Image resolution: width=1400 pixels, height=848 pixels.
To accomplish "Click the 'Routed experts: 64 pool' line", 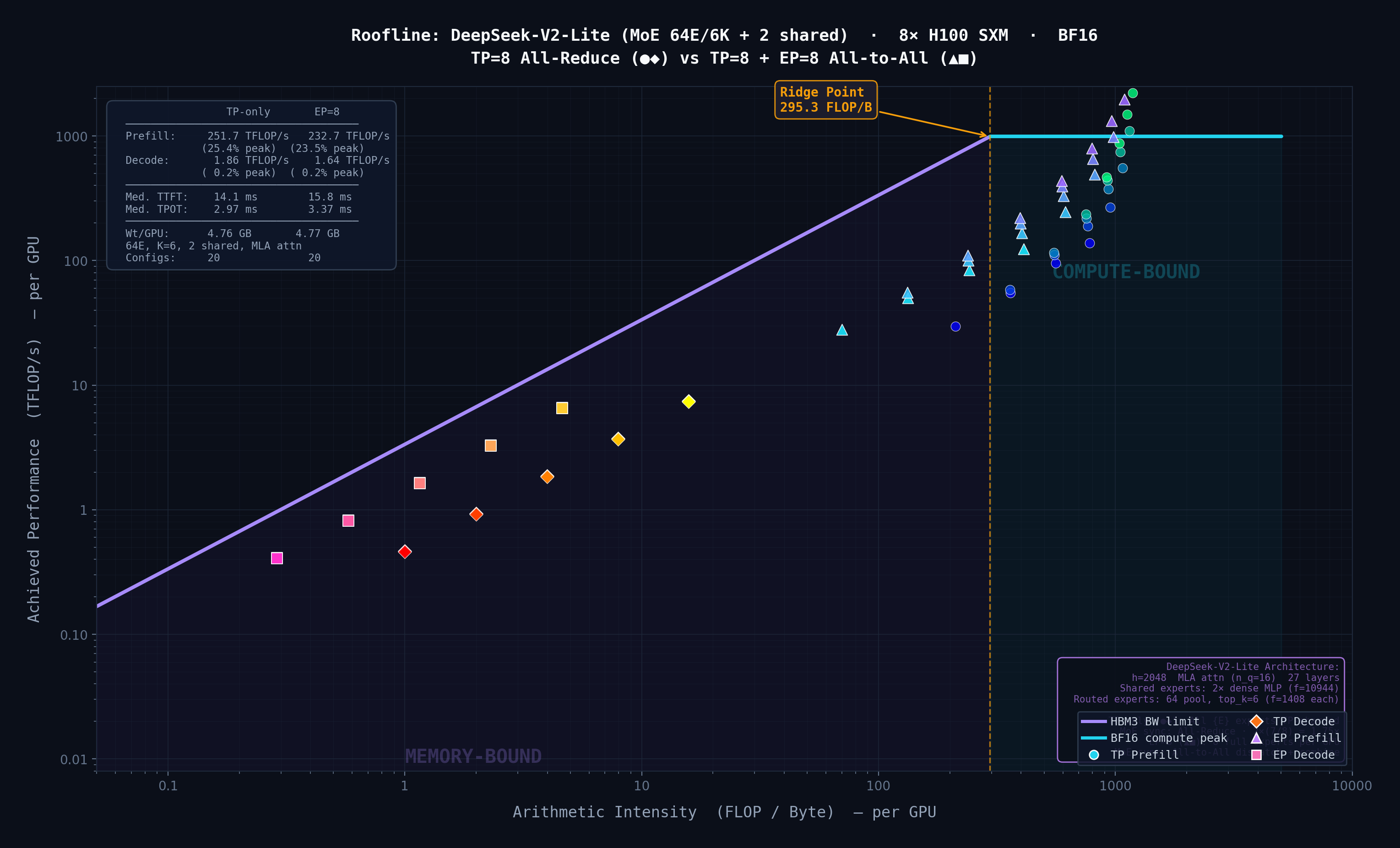I will (x=1206, y=699).
